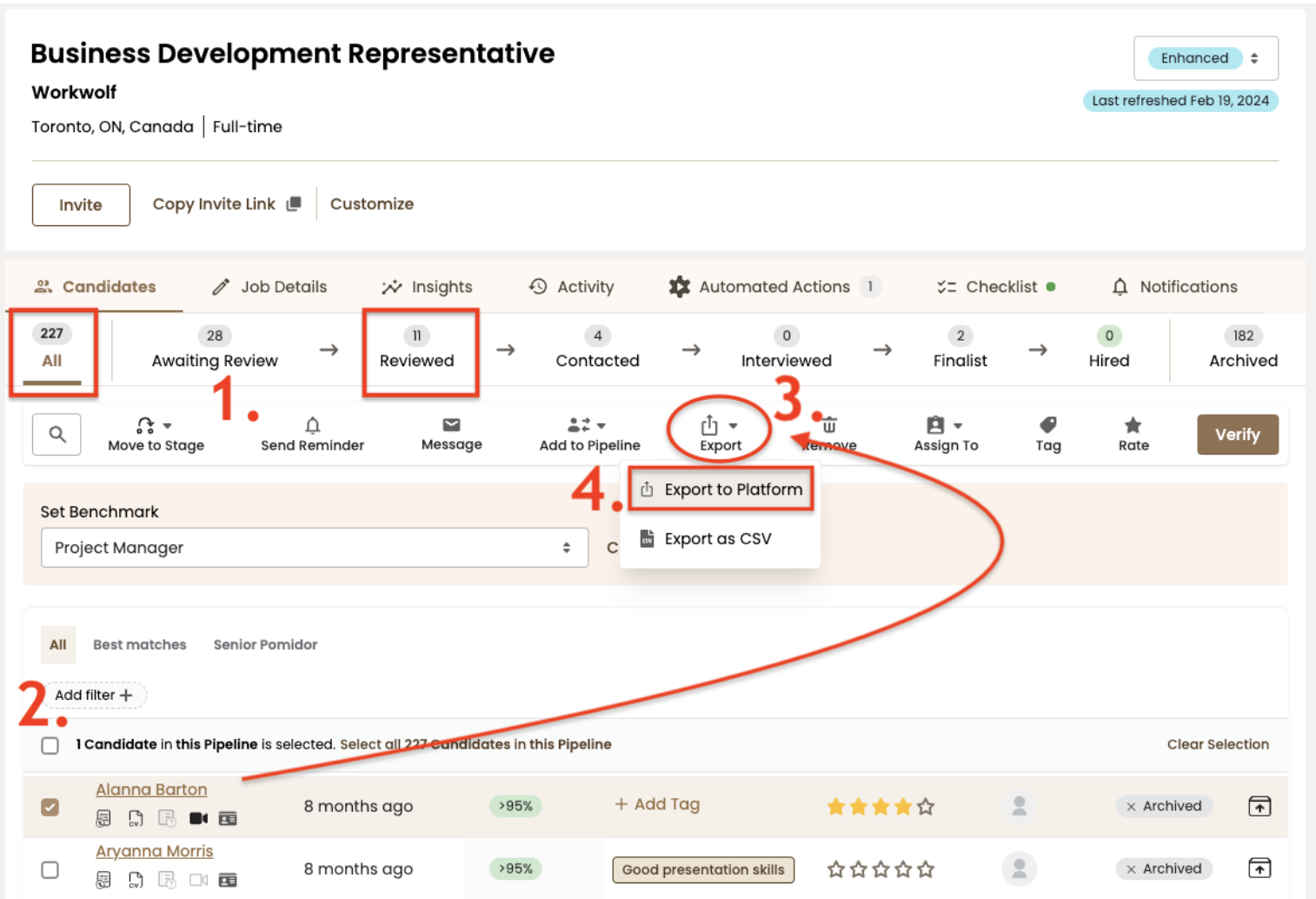Tick the select-all candidates checkbox
The height and width of the screenshot is (899, 1316).
click(50, 745)
